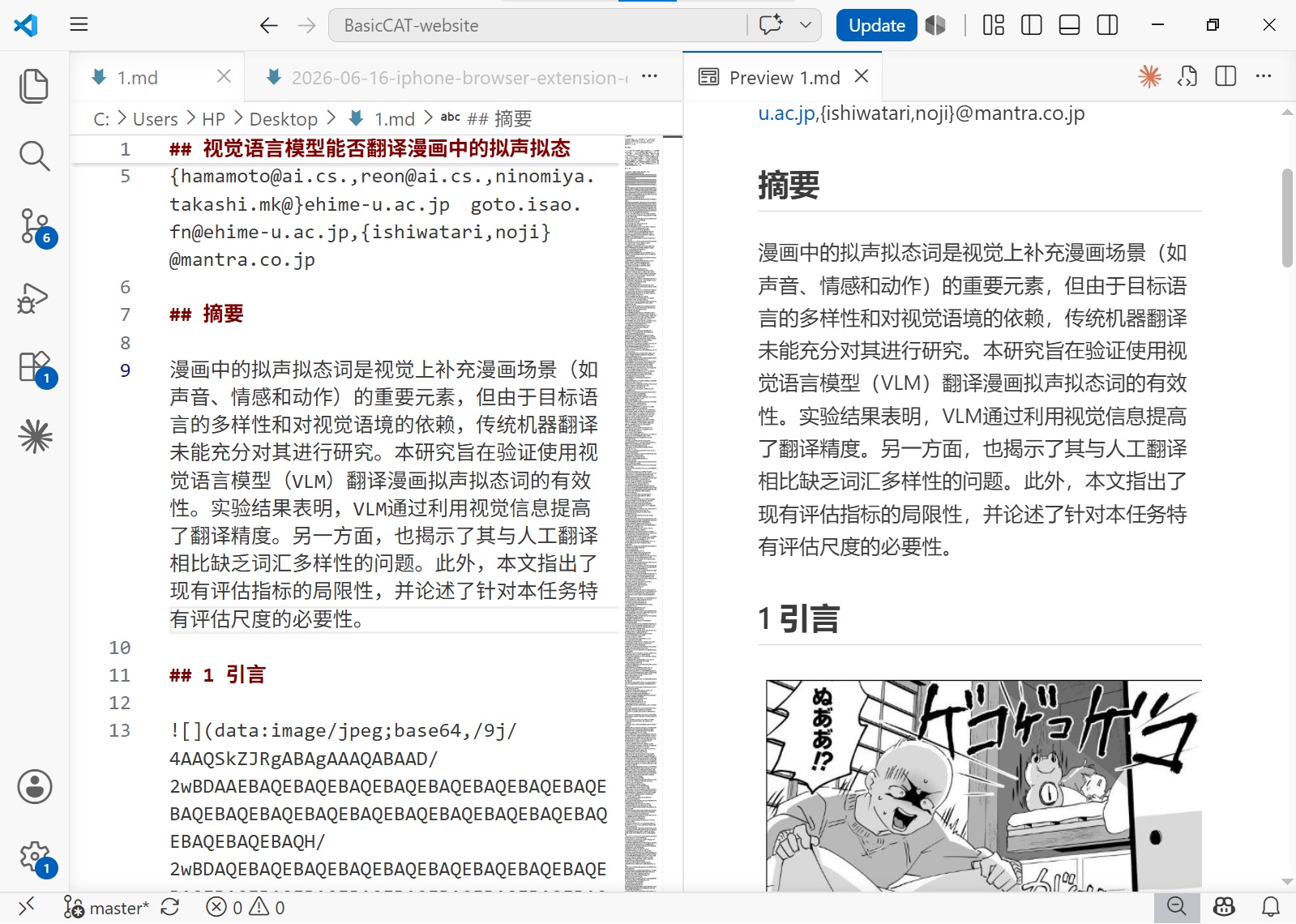This screenshot has width=1296, height=924.
Task: Open the Explorer view in activity bar
Action: (x=34, y=86)
